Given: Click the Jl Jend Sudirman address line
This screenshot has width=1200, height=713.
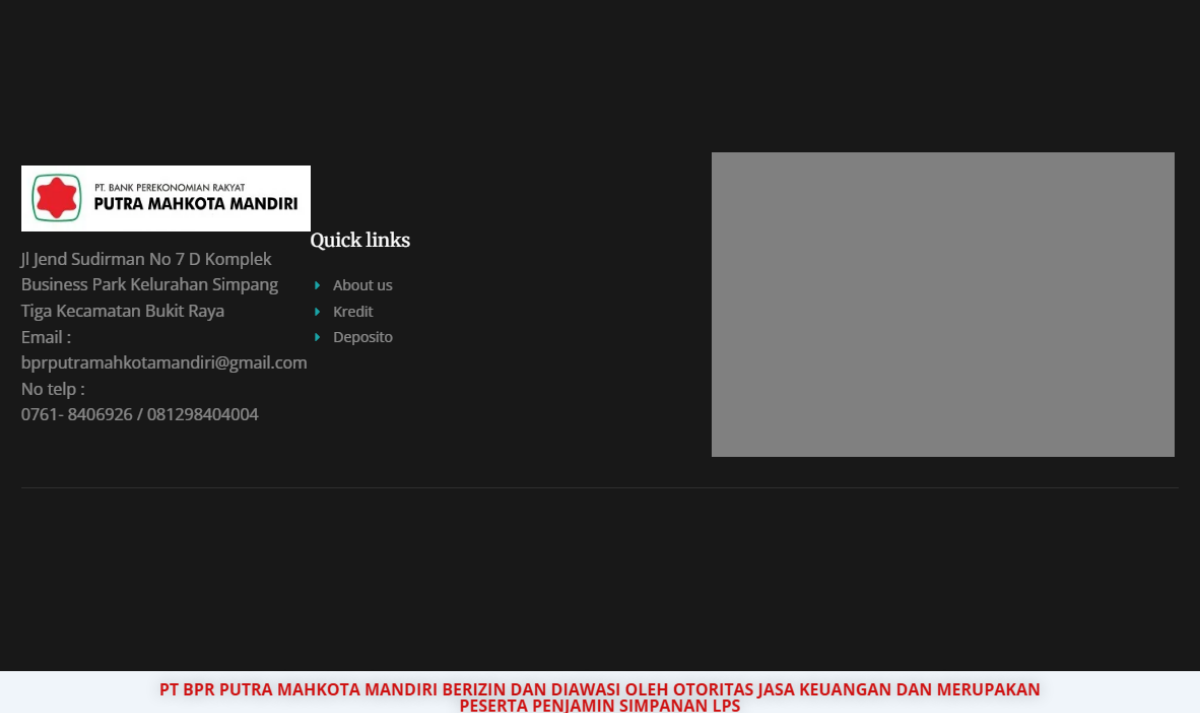Looking at the screenshot, I should [146, 260].
